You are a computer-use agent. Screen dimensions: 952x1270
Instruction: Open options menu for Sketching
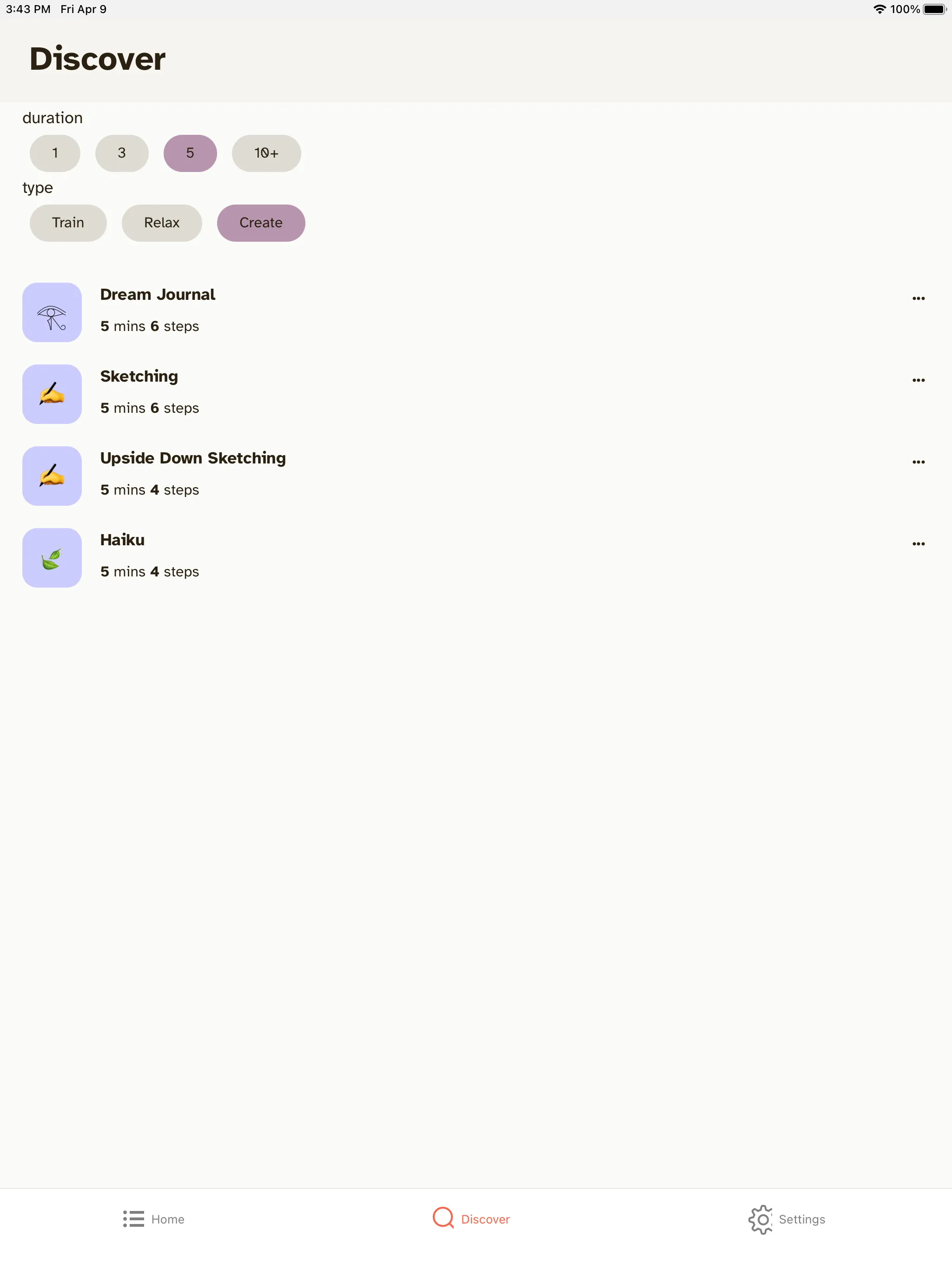tap(918, 380)
